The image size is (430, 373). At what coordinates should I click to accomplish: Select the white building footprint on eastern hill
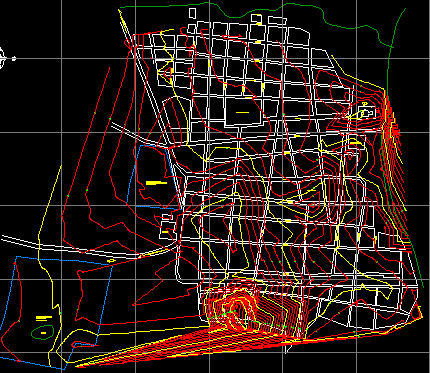[x=367, y=113]
